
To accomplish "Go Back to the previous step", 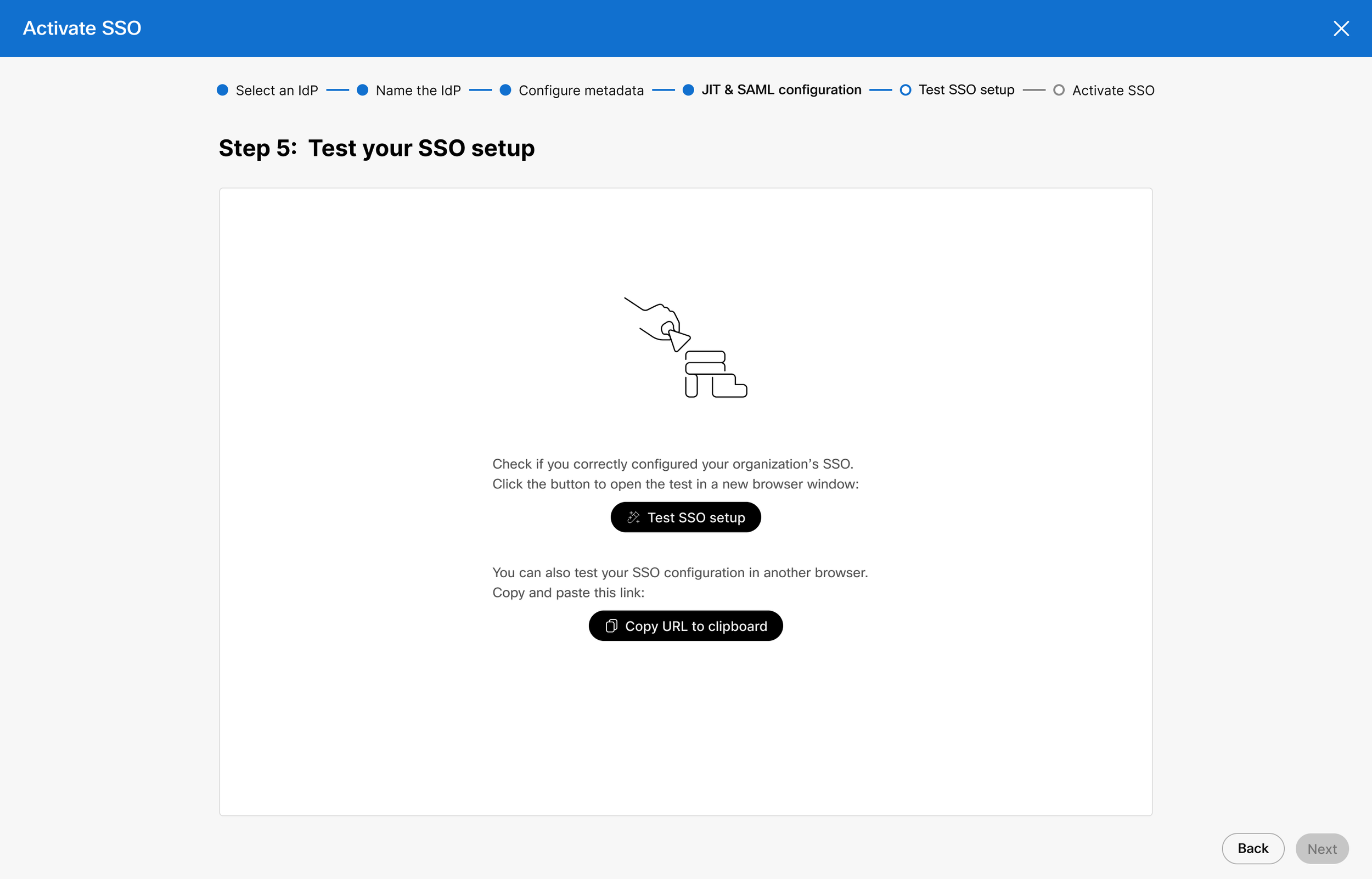I will coord(1253,848).
